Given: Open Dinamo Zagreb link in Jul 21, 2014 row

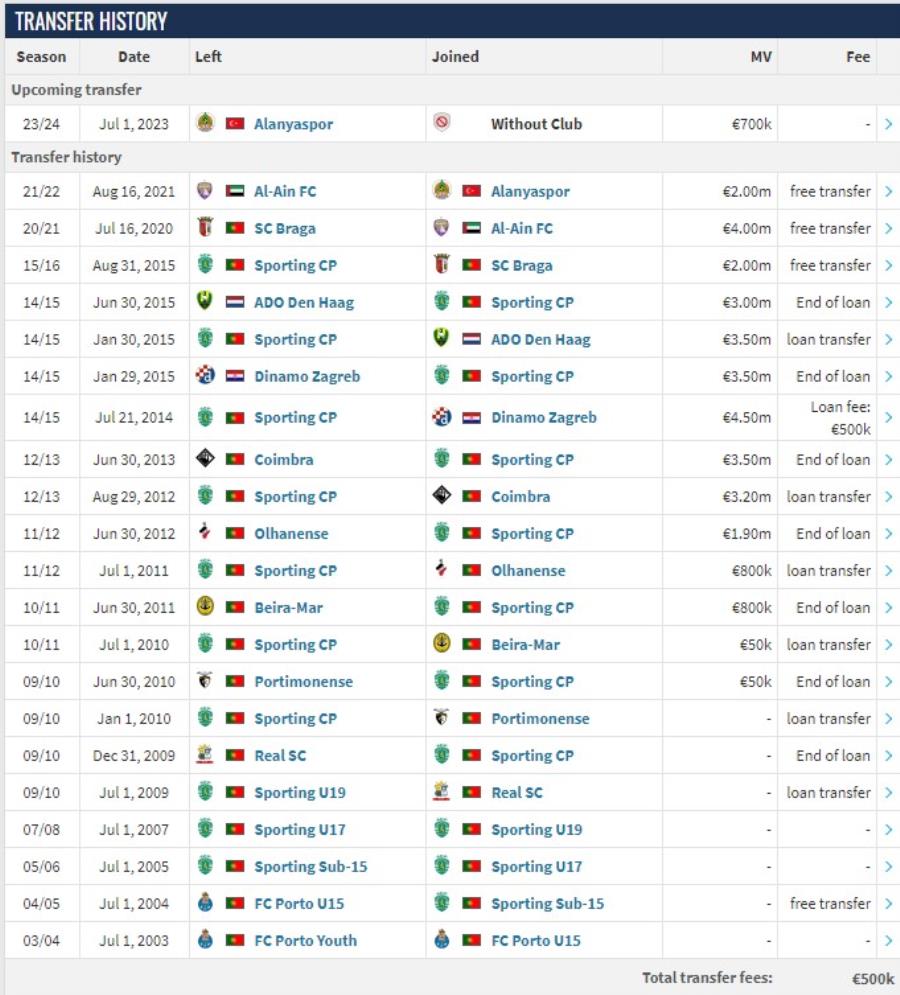Looking at the screenshot, I should pos(544,418).
